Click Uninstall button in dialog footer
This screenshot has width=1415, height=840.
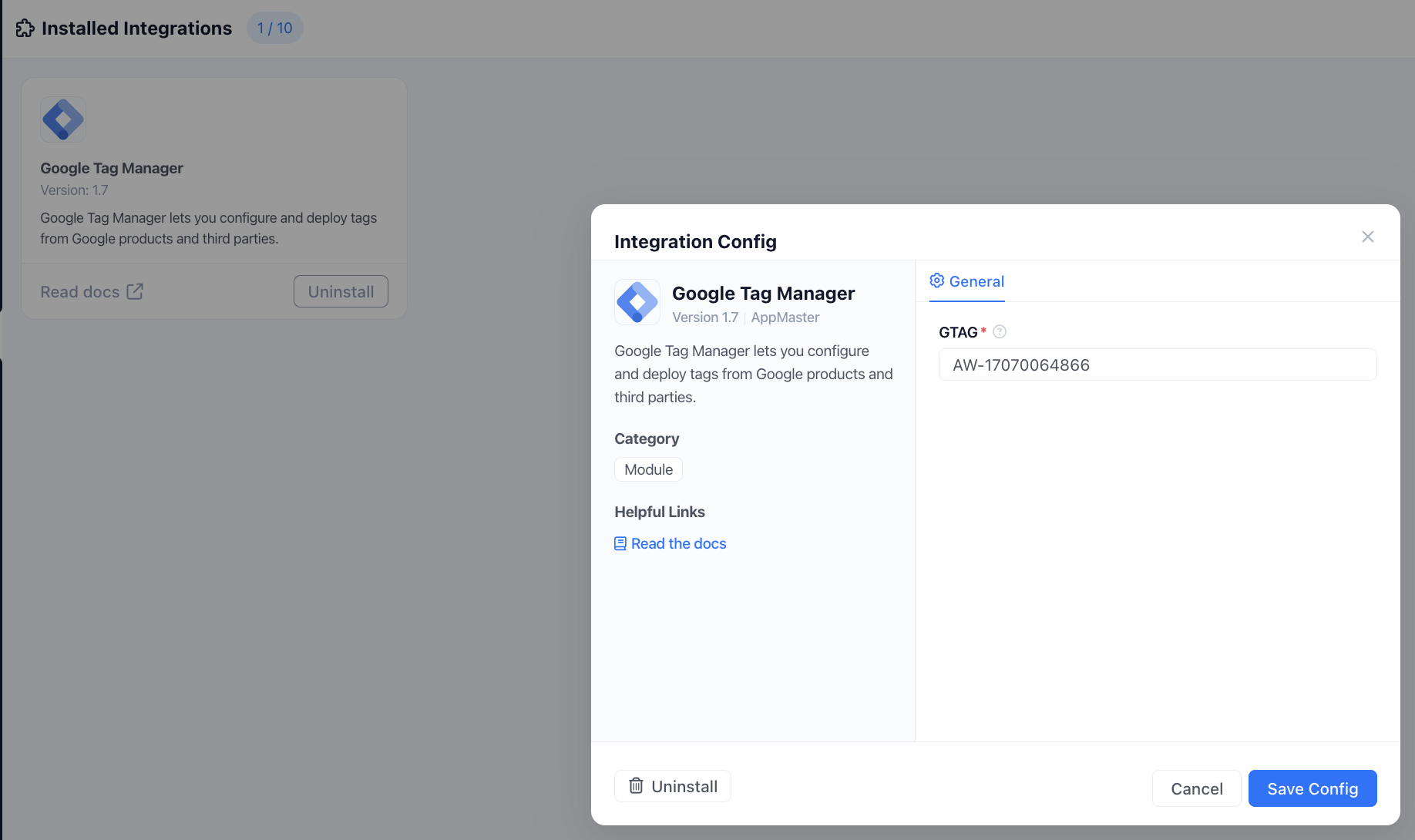coord(673,786)
